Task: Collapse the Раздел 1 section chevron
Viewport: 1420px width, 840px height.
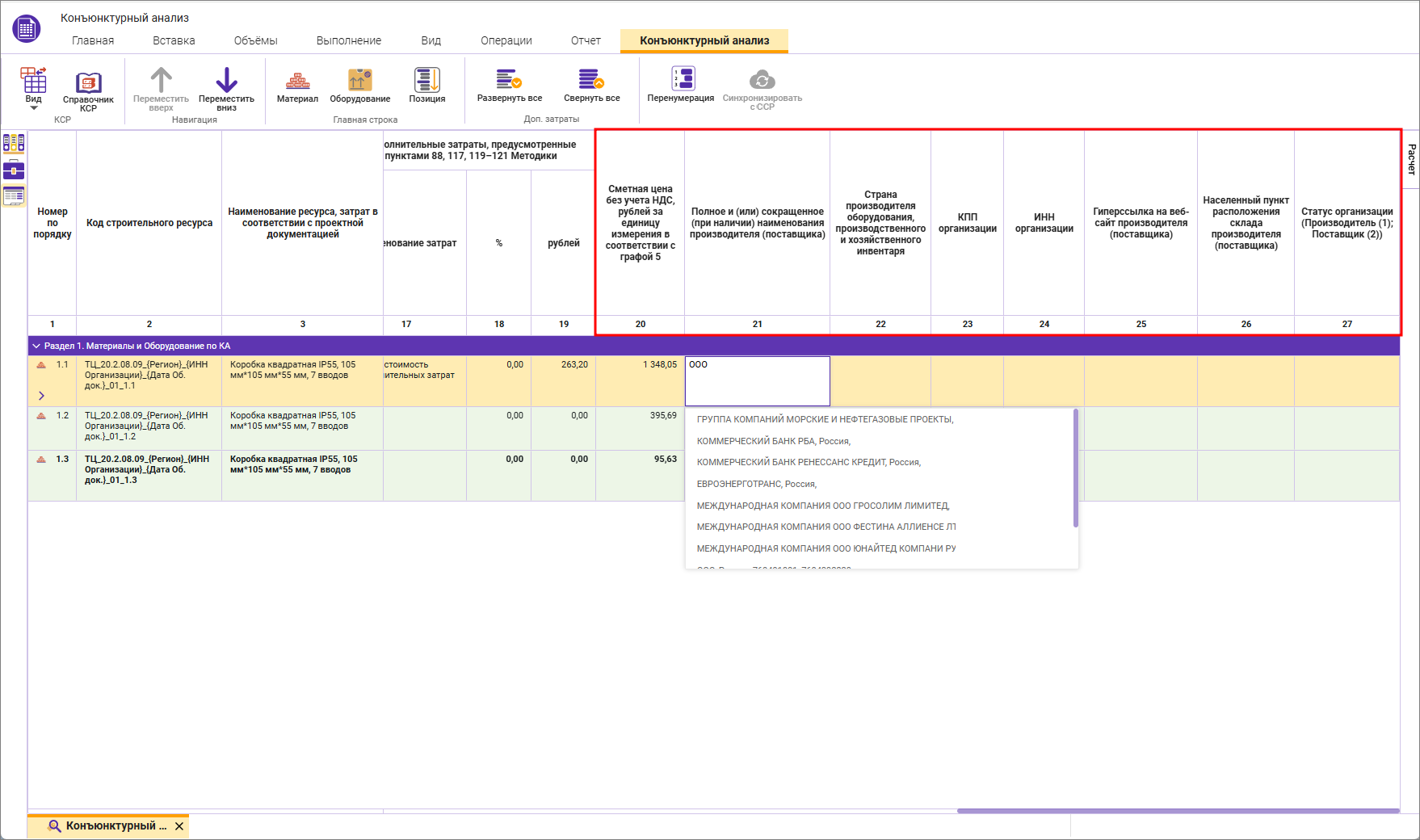Action: coord(36,346)
